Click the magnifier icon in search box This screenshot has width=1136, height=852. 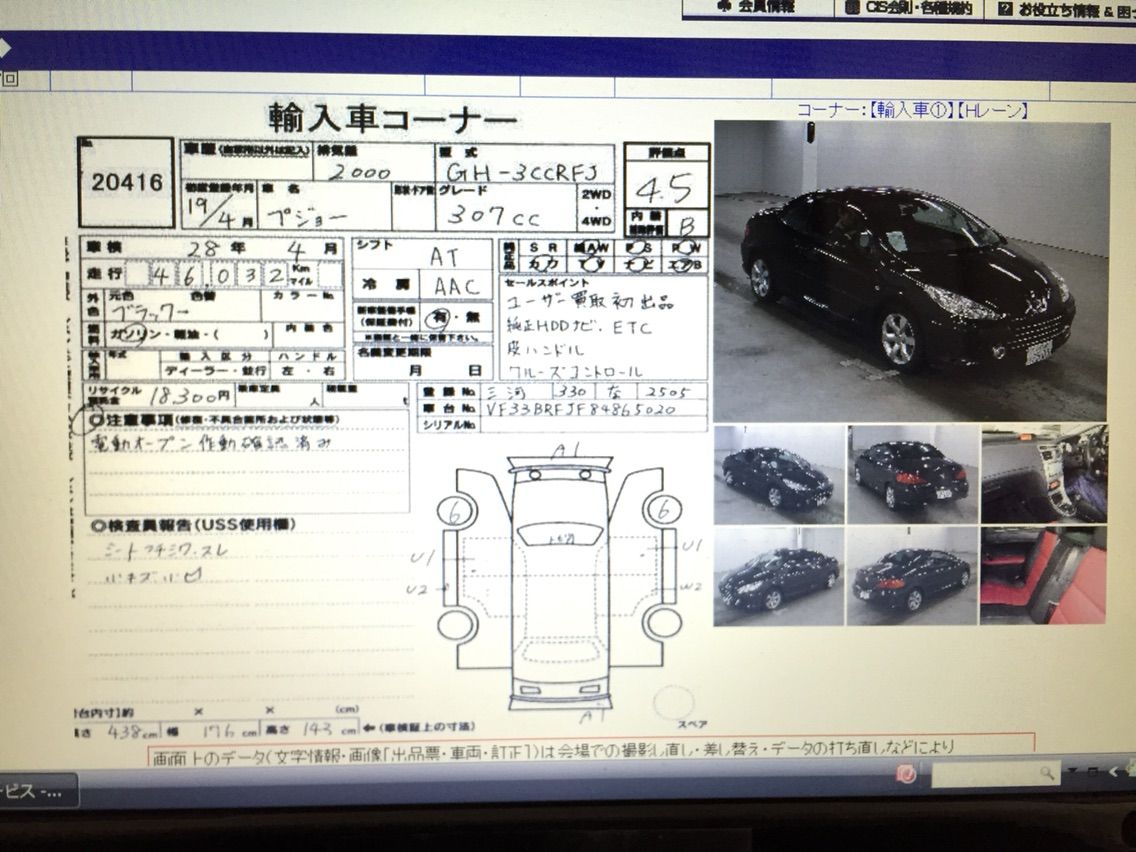point(1047,774)
